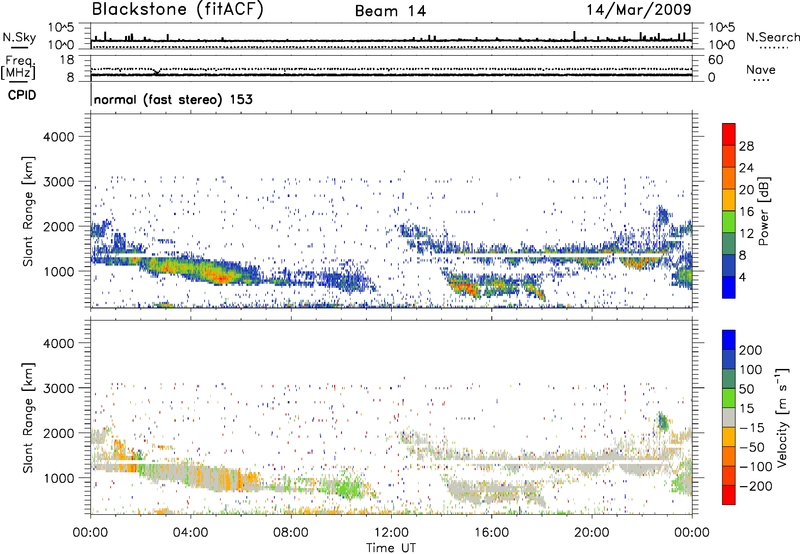Screen dimensions: 800x554
Task: Click the velocity colorbar unit label
Action: point(781,417)
